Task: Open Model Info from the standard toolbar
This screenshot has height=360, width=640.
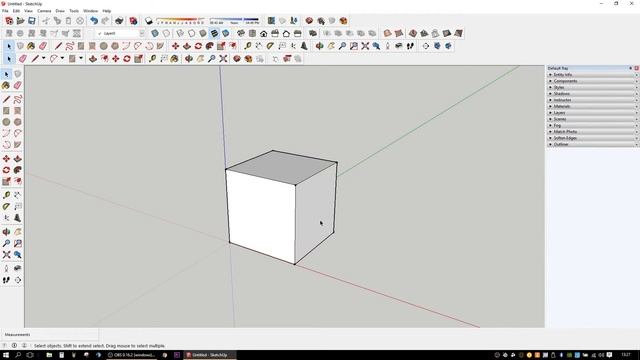Action: (x=133, y=20)
